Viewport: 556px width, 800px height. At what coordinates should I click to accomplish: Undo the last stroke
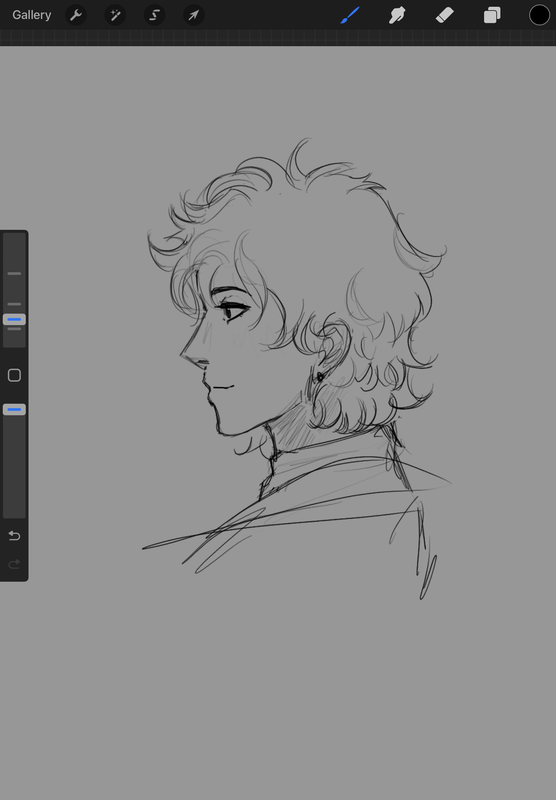click(x=14, y=536)
